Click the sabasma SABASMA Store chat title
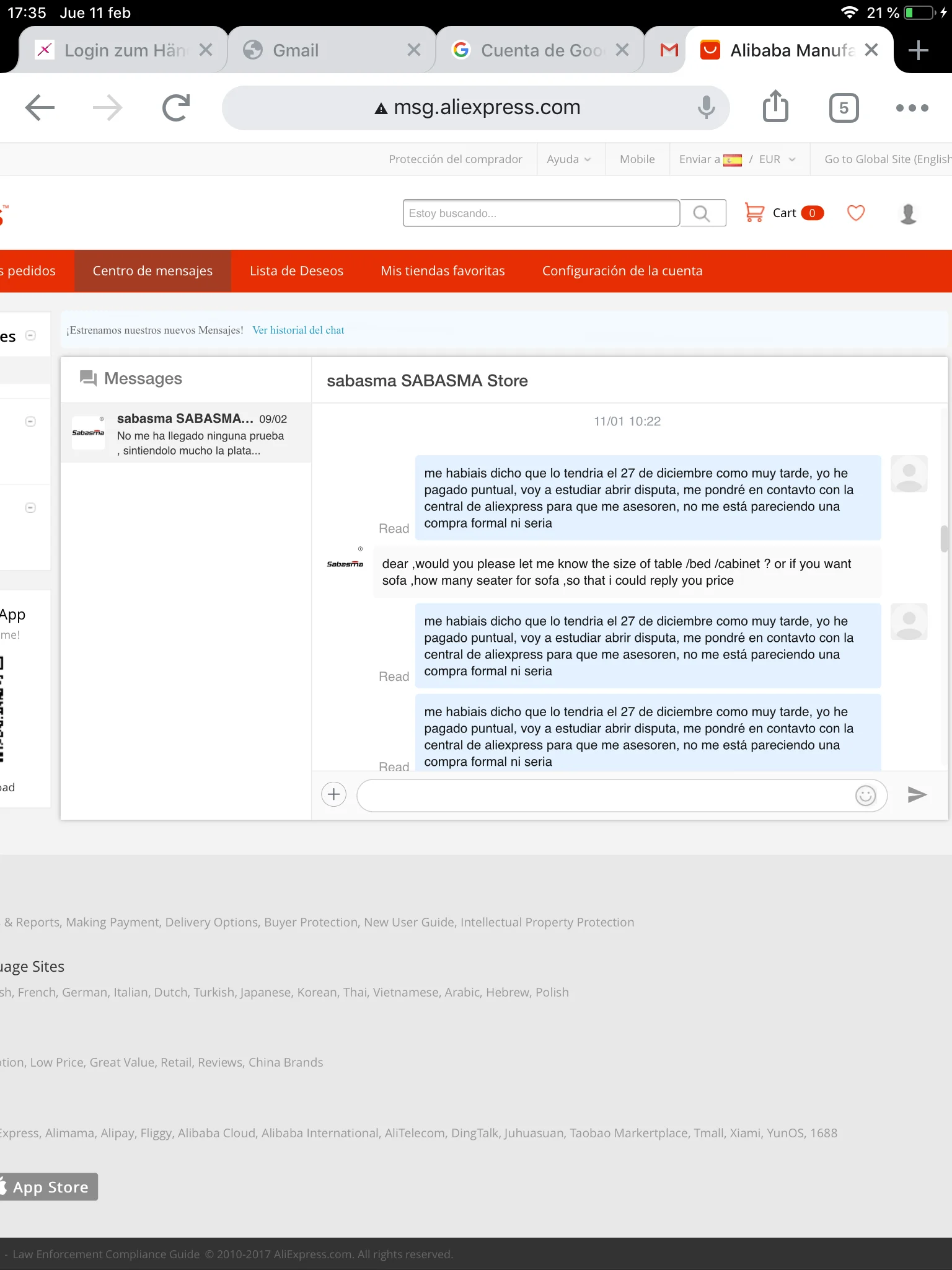The width and height of the screenshot is (952, 1270). tap(427, 381)
